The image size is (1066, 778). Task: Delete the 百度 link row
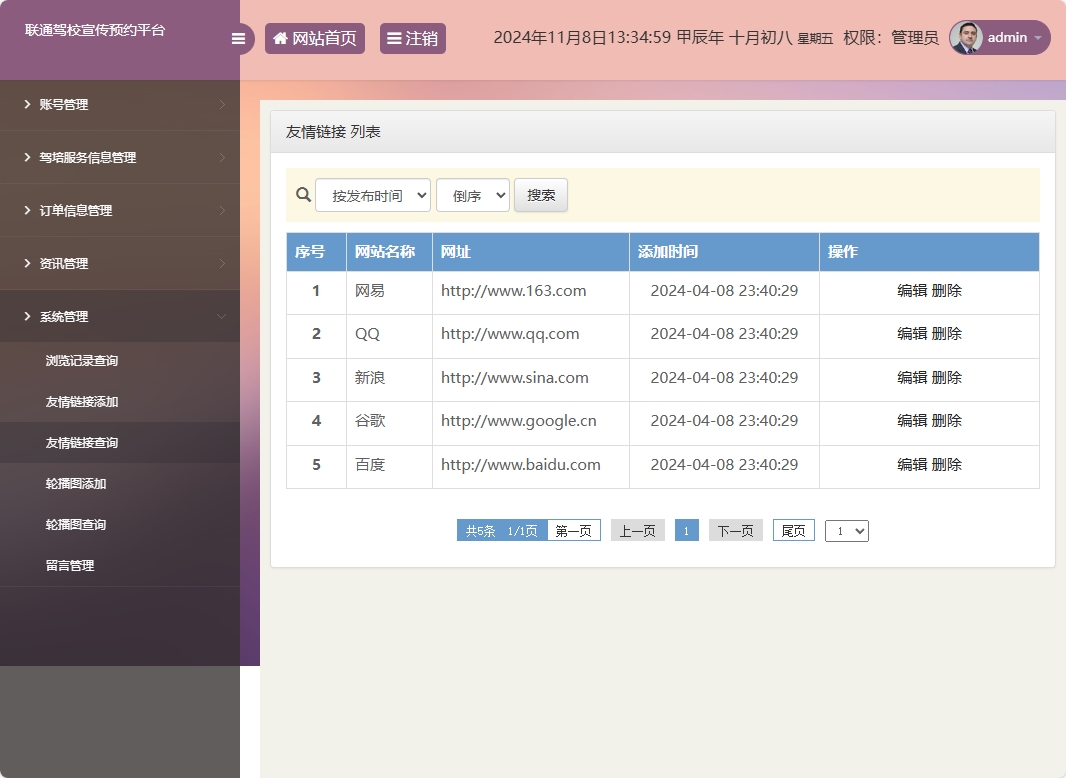[x=947, y=465]
